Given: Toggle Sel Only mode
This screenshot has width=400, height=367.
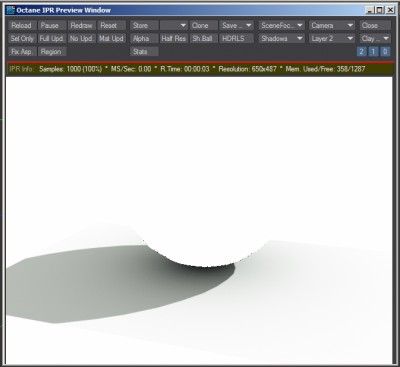Looking at the screenshot, I should (22, 39).
